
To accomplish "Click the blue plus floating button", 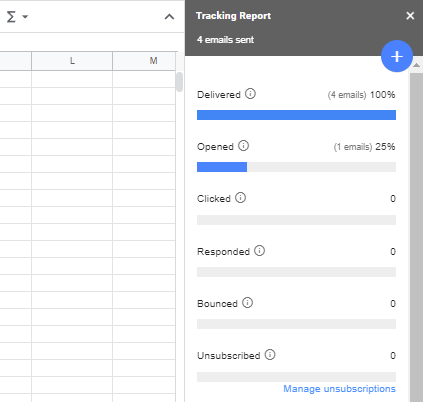I will coord(397,56).
